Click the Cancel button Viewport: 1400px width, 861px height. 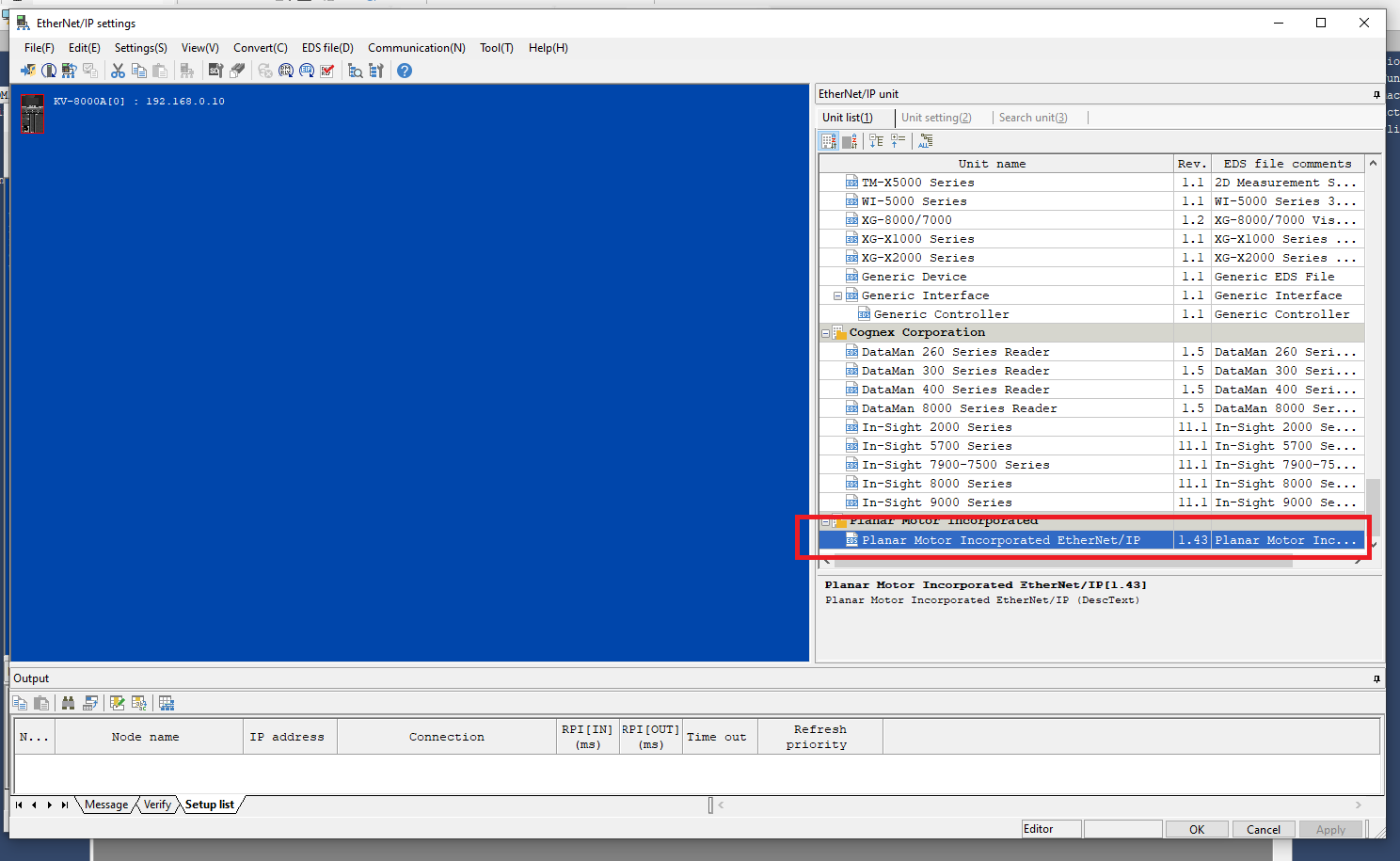1264,829
